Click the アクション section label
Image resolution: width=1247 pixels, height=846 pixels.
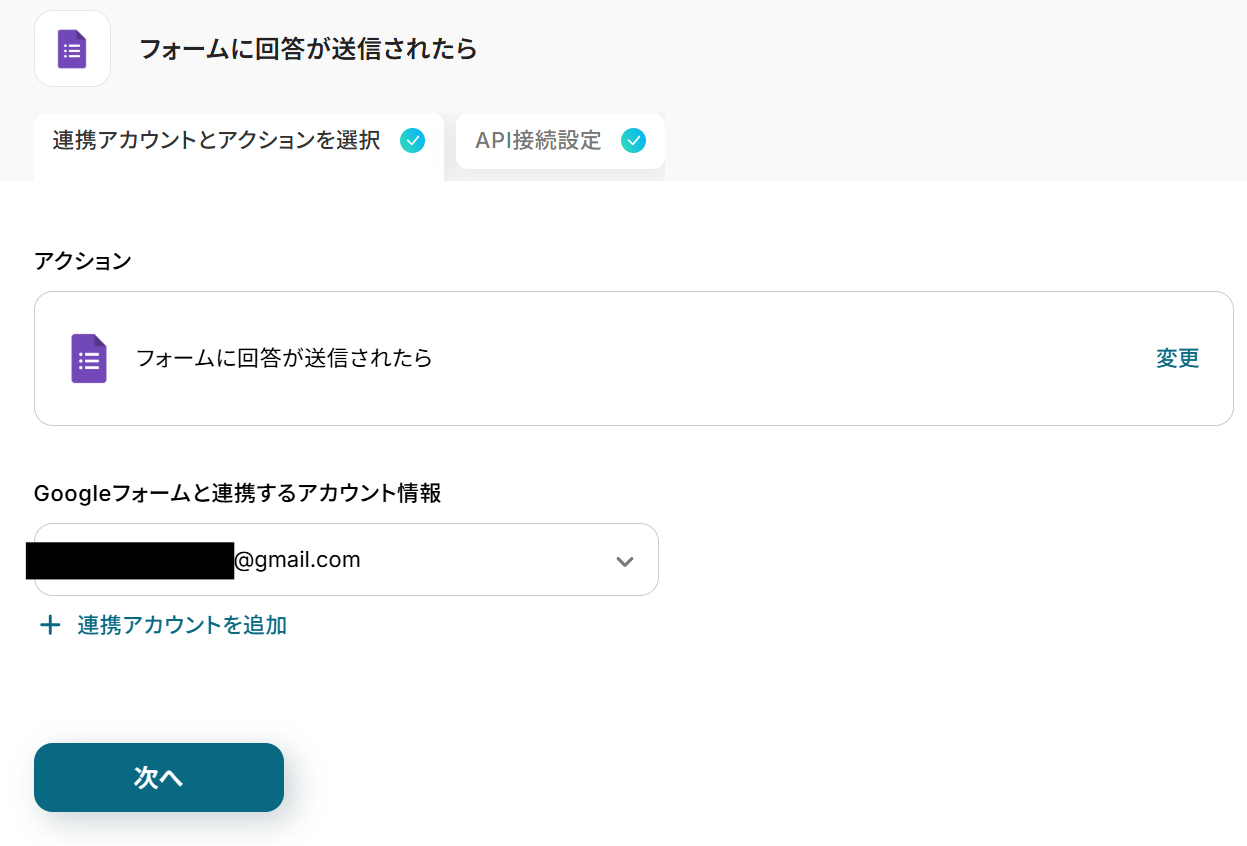(83, 262)
